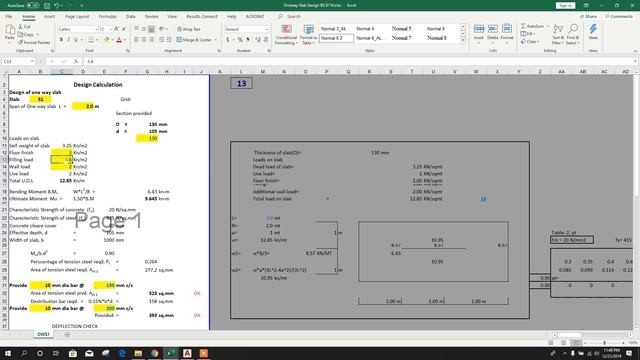Open Conditional Formatting icon
Screen dimensions: 640x360
tap(287, 29)
